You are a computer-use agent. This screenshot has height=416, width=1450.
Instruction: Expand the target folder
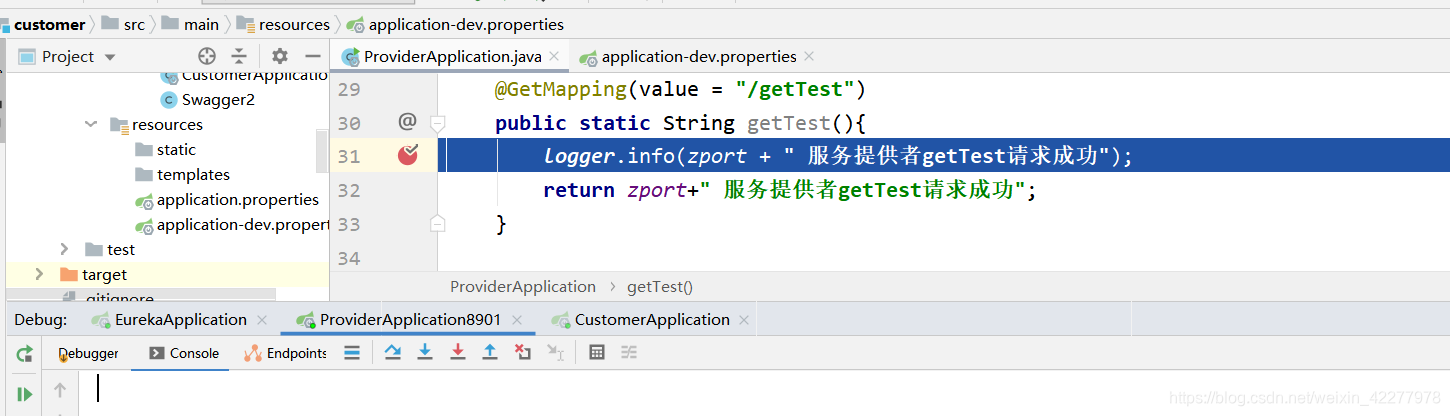39,274
